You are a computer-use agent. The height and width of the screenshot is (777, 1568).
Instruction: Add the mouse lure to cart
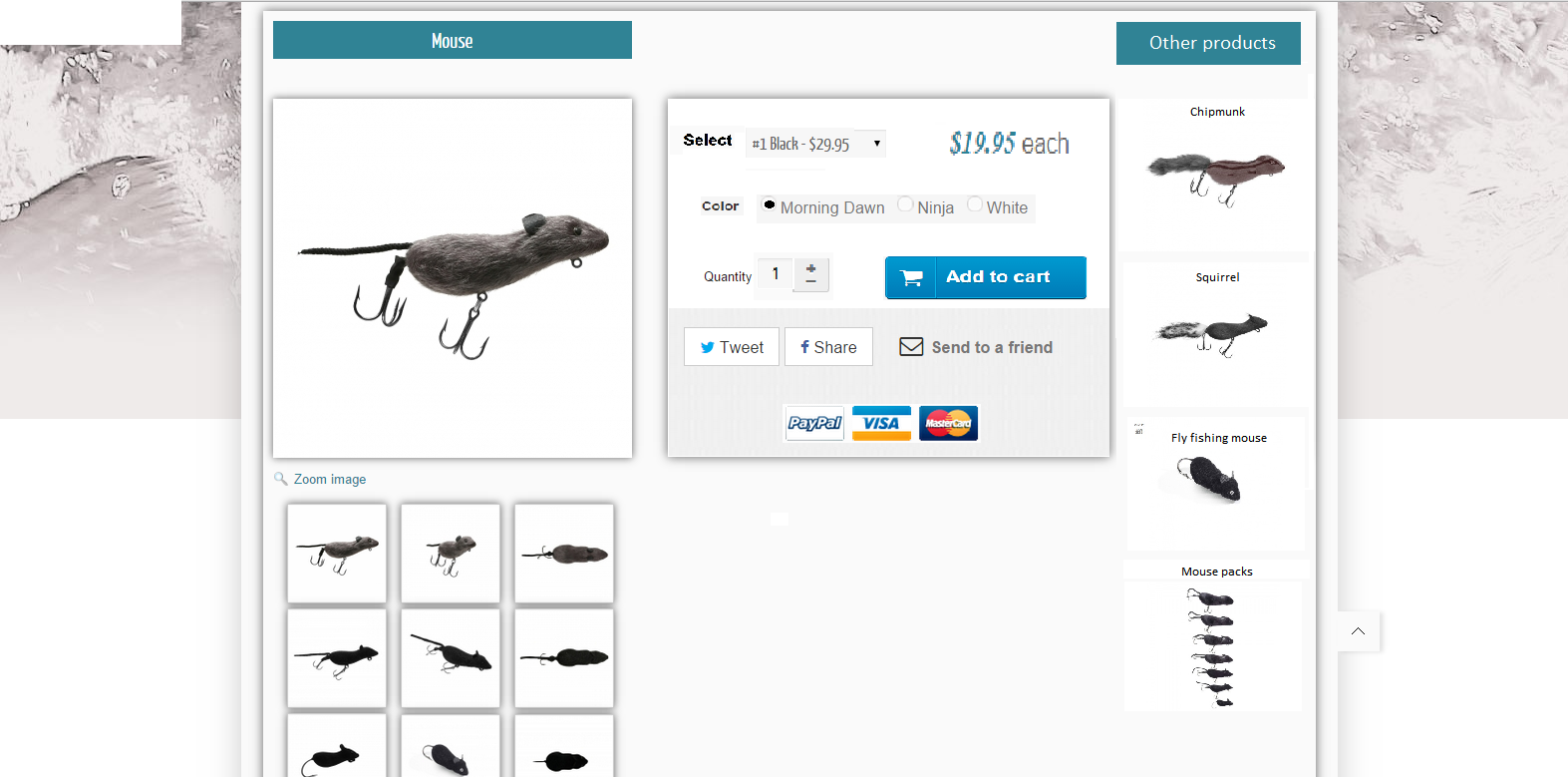(985, 277)
